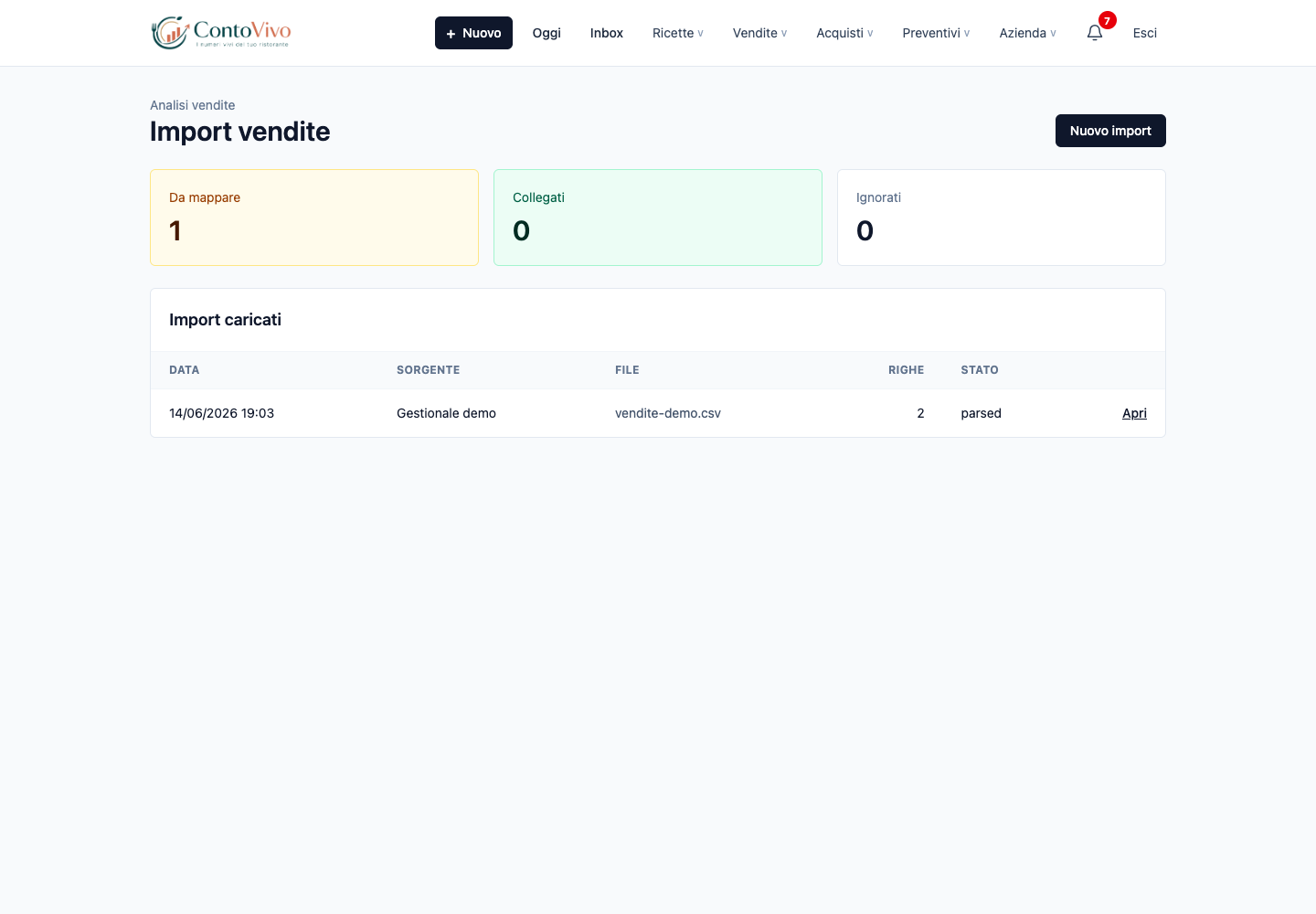
Task: Open the Inbox page
Action: pos(607,33)
